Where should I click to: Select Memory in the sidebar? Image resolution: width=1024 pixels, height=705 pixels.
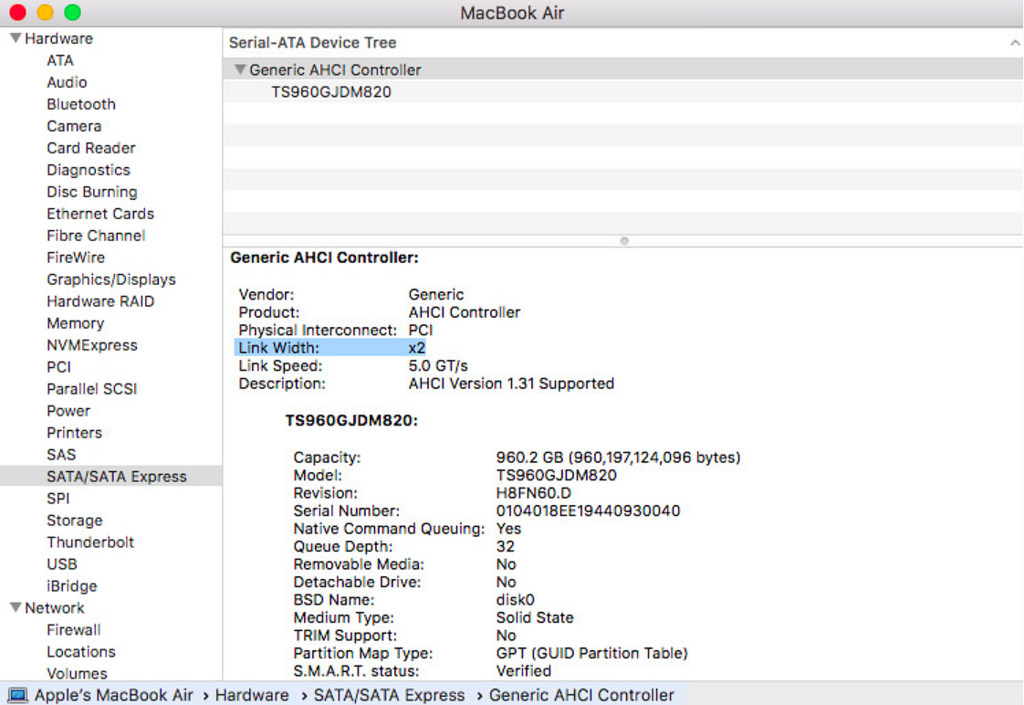[75, 323]
